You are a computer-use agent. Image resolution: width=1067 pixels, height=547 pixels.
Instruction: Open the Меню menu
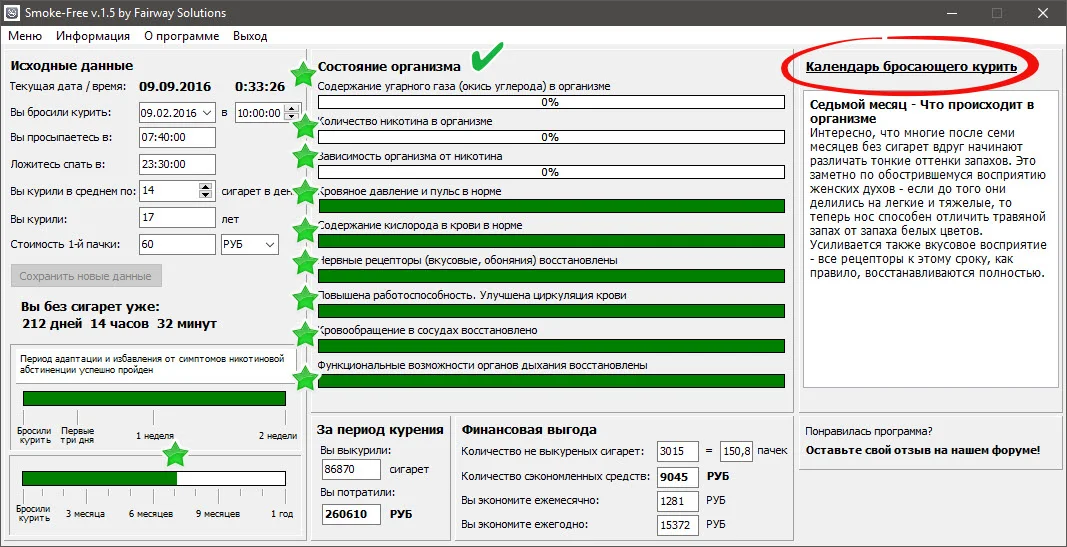24,36
